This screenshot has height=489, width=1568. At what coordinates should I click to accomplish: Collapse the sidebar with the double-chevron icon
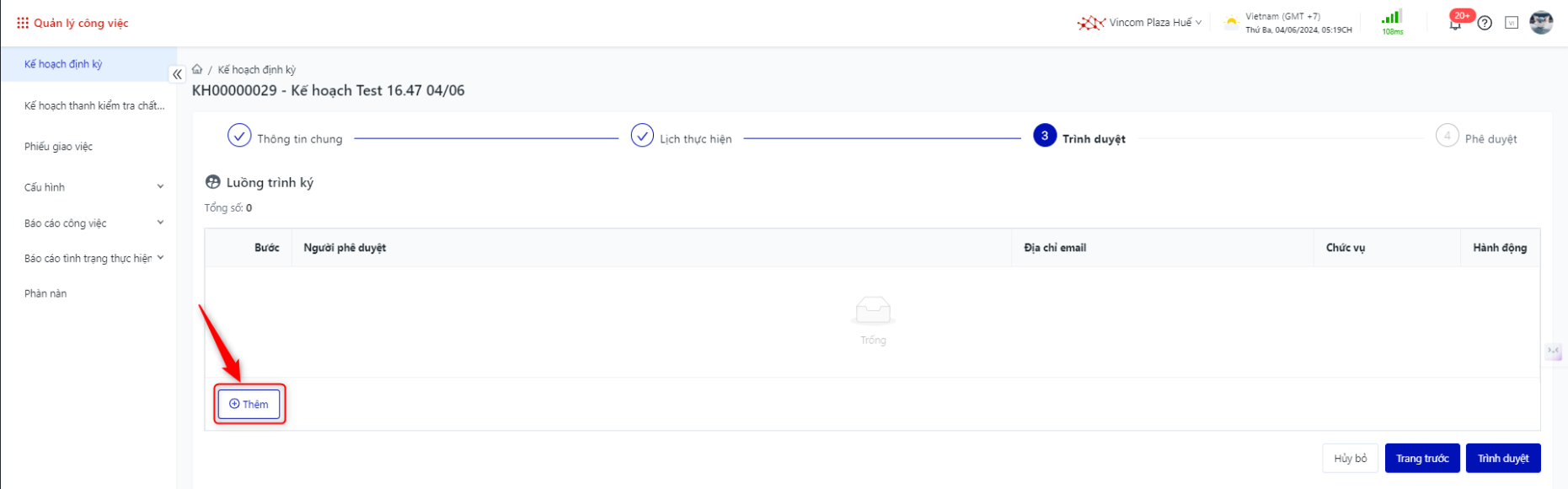coord(177,74)
